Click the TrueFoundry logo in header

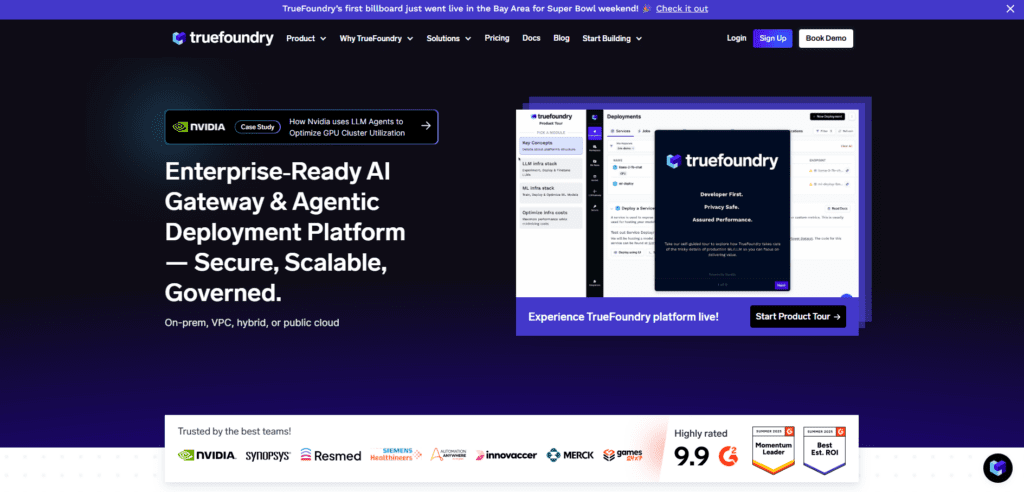click(223, 39)
